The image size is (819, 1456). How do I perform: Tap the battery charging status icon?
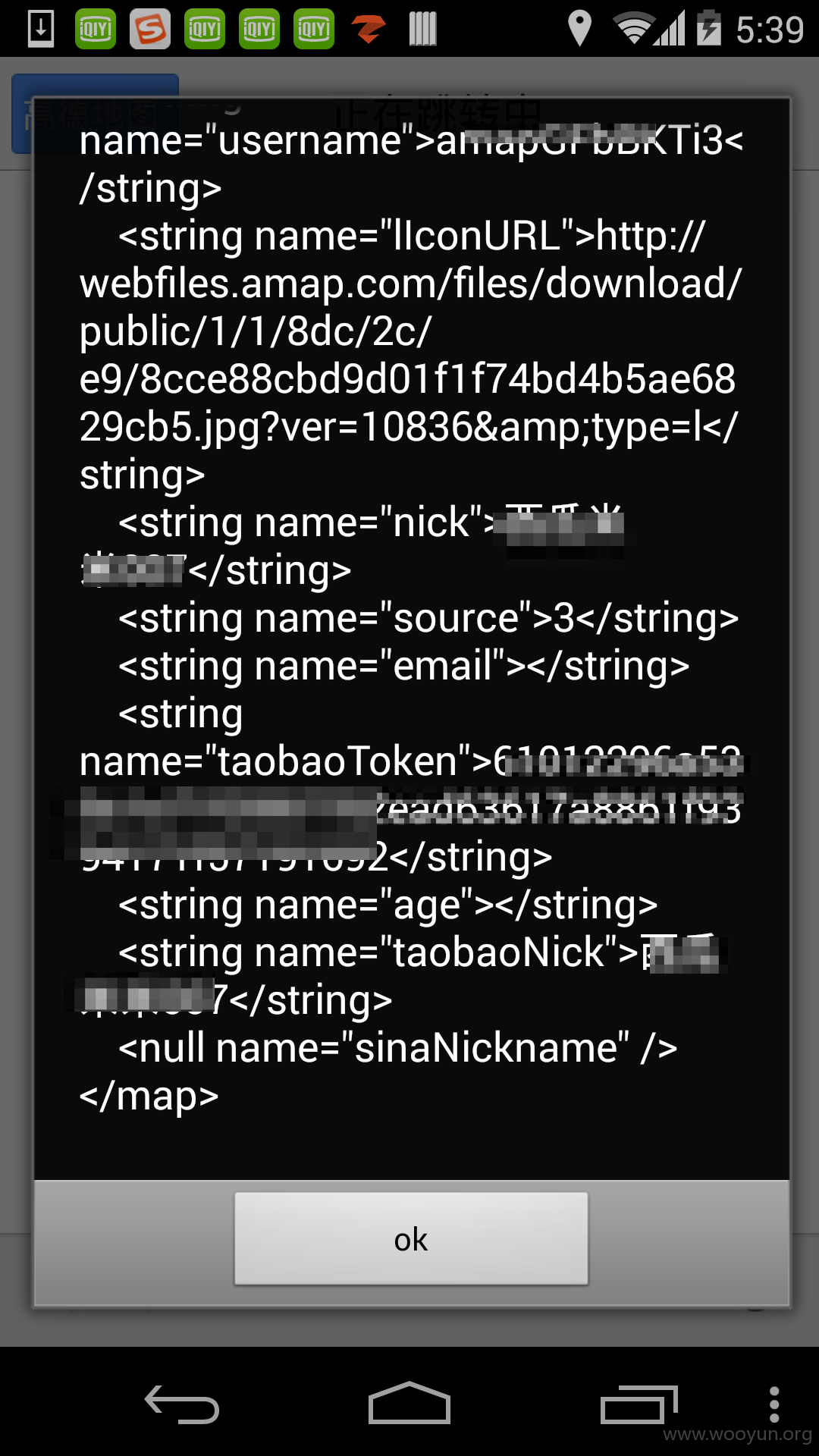coord(709,28)
